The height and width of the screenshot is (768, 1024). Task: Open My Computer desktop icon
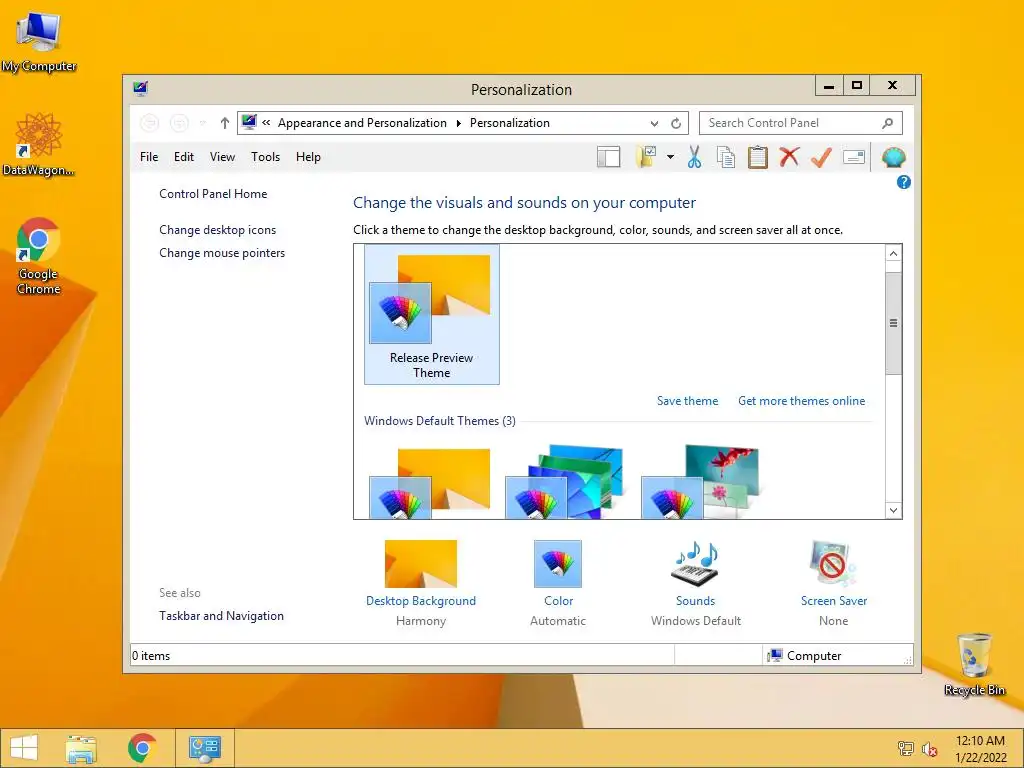[x=38, y=42]
